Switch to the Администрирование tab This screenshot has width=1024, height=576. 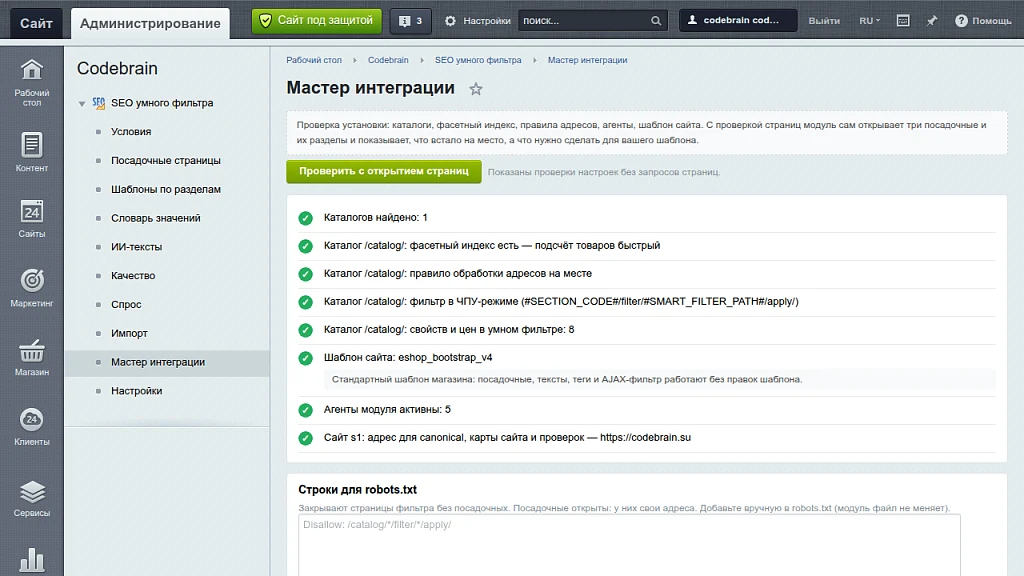click(150, 24)
